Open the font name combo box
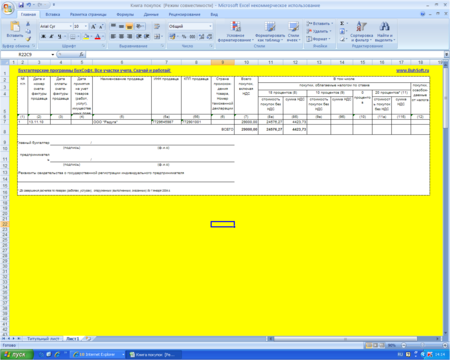The image size is (450, 360). [x=56, y=26]
